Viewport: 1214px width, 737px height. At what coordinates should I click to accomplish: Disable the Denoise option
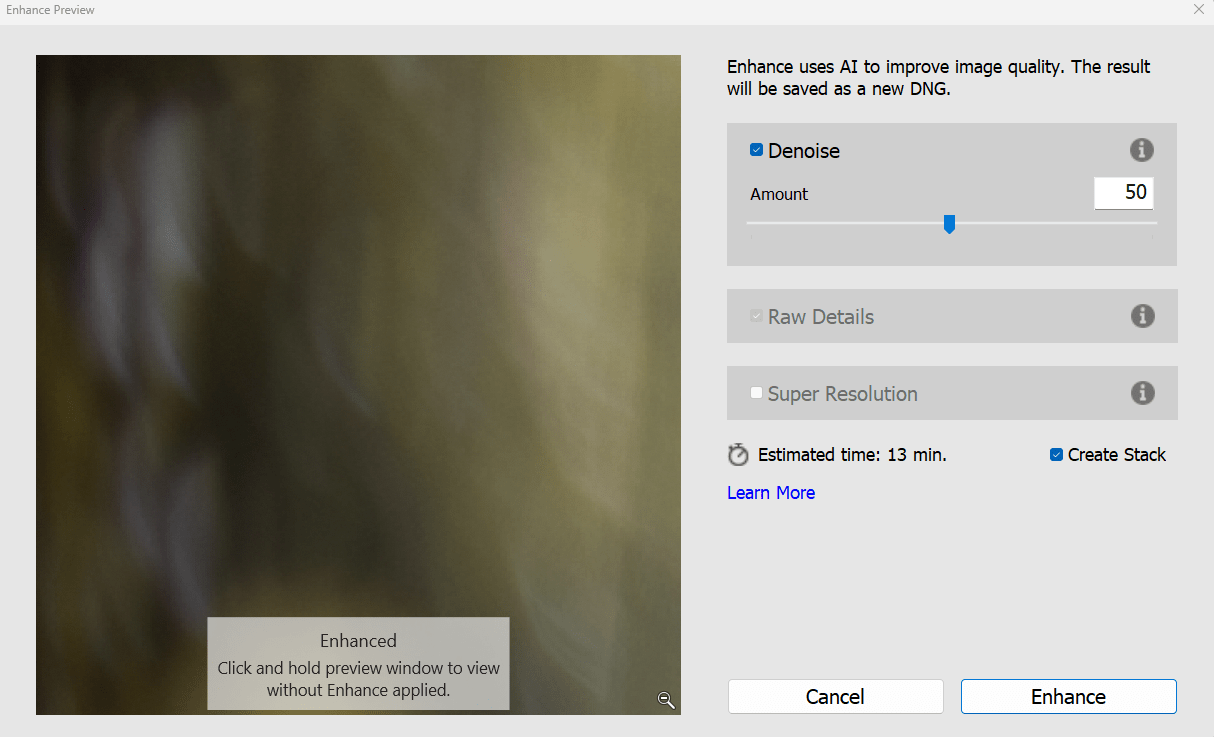pyautogui.click(x=756, y=149)
